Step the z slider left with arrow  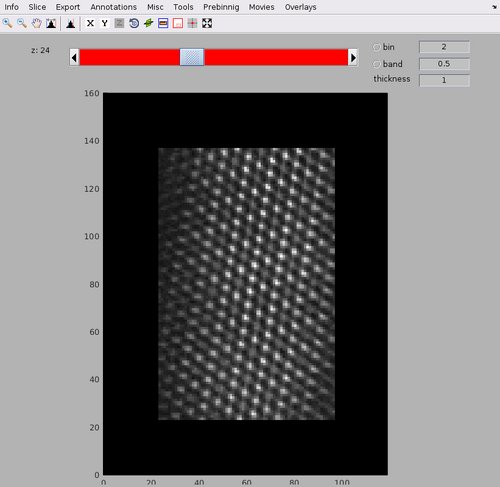(74, 58)
